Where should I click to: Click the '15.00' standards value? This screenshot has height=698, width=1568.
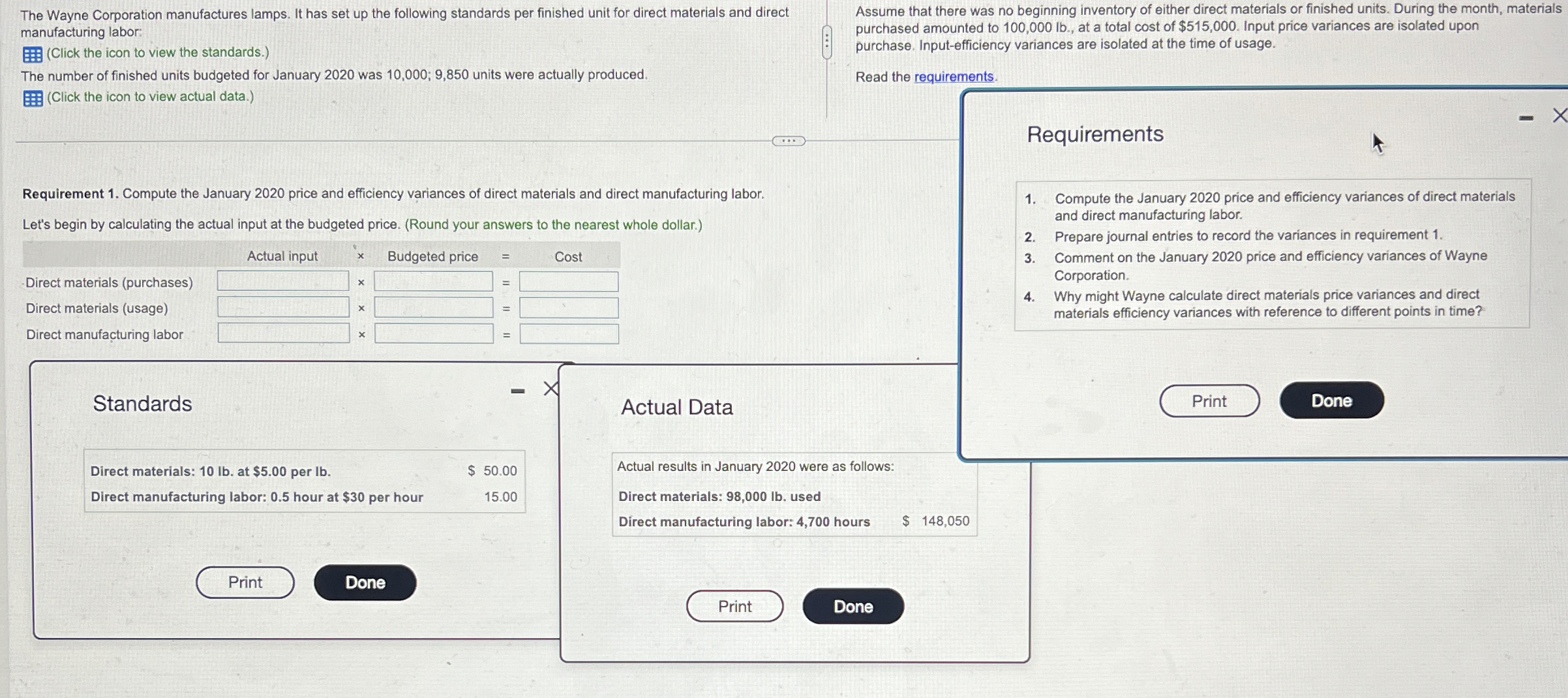click(500, 497)
